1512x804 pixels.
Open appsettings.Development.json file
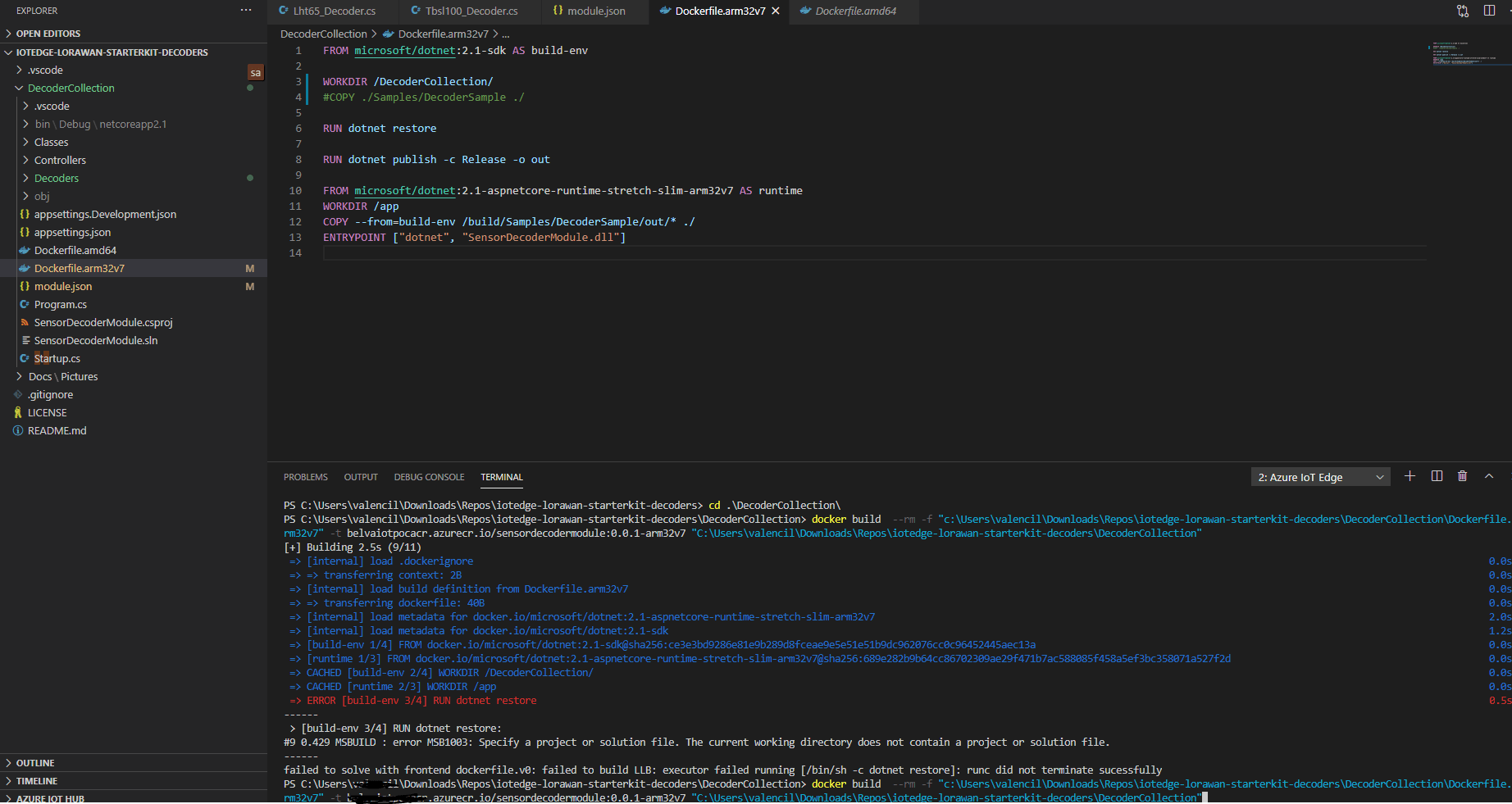(x=134, y=214)
